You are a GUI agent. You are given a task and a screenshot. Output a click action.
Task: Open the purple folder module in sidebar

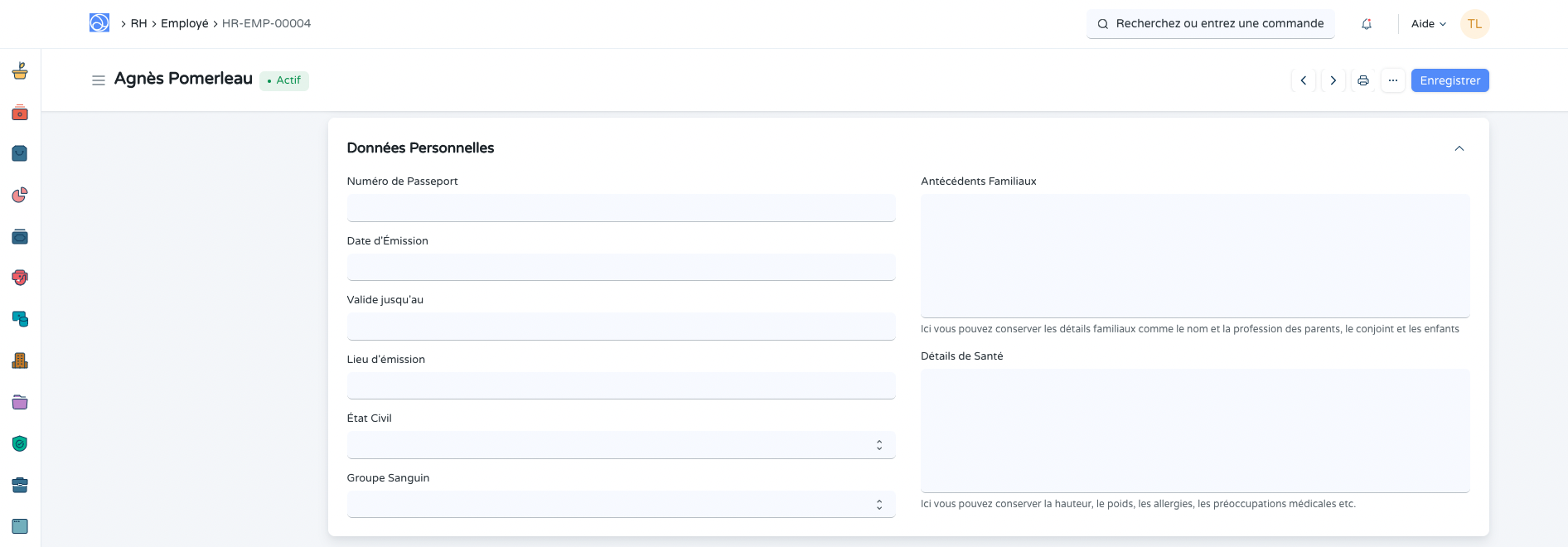click(20, 402)
